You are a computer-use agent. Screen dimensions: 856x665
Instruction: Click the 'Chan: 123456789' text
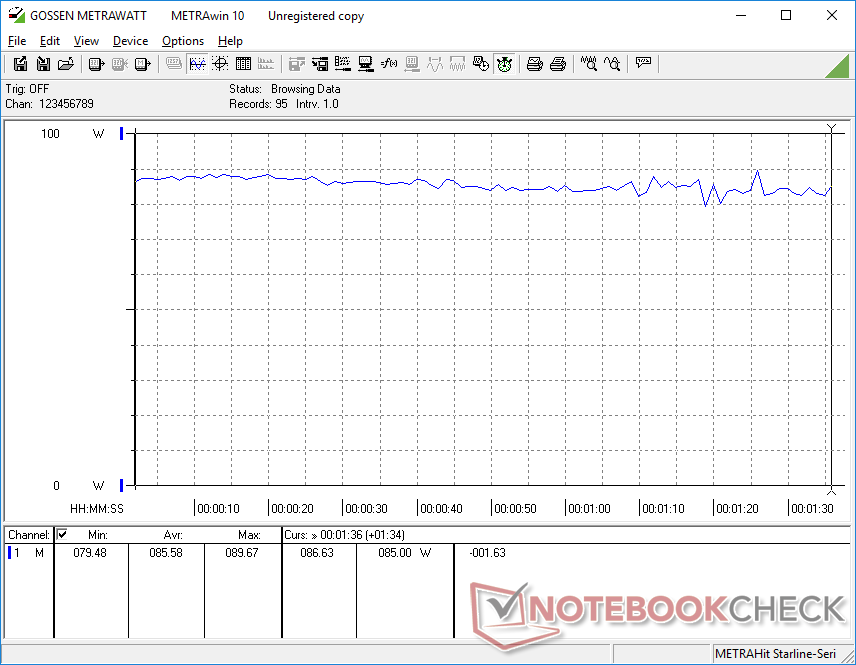(50, 104)
